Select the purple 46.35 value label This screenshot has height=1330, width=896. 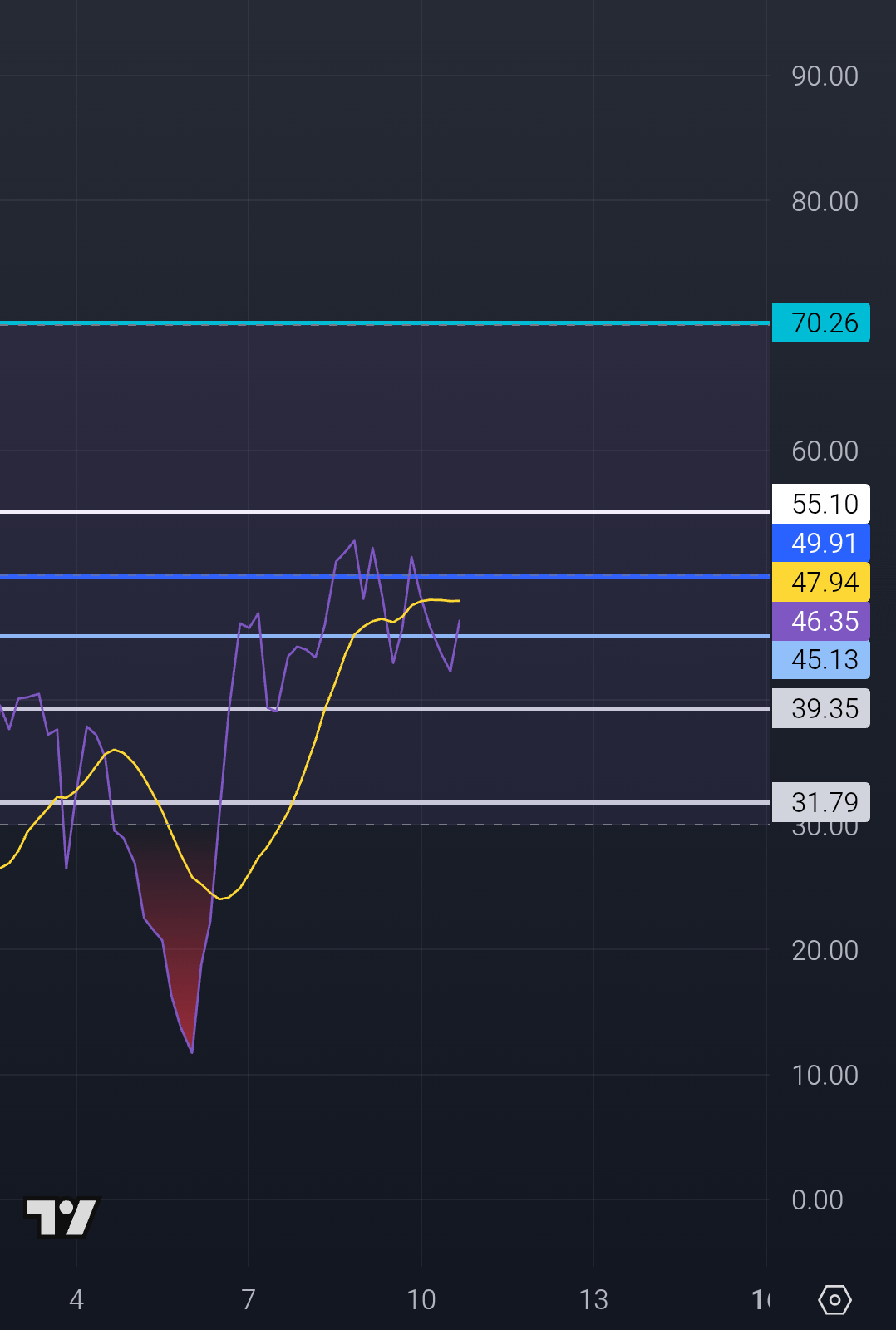tap(821, 621)
